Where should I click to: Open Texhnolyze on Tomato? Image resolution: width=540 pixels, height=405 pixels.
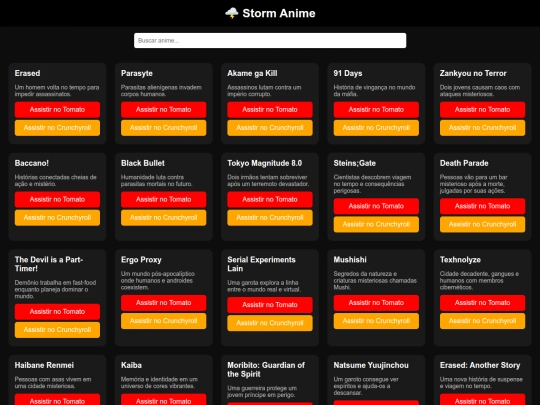click(482, 303)
